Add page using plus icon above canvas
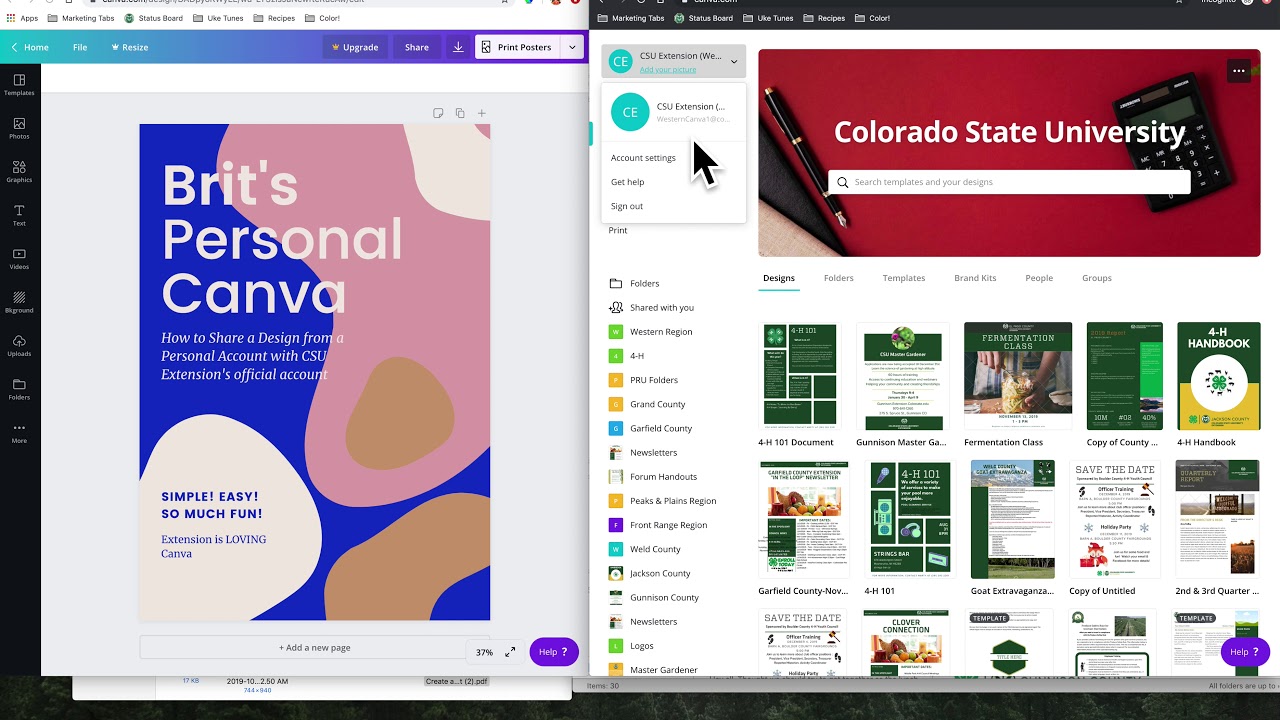The width and height of the screenshot is (1280, 720). (x=481, y=113)
